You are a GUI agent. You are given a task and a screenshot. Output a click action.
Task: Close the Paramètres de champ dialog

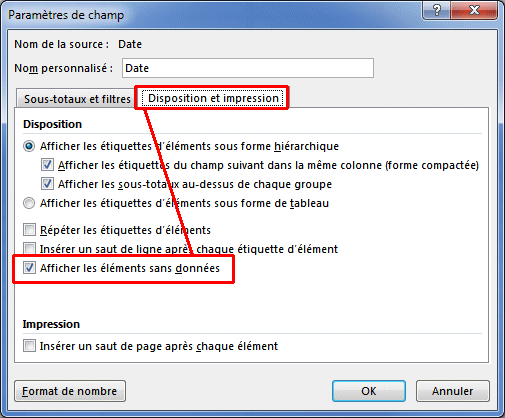click(474, 10)
